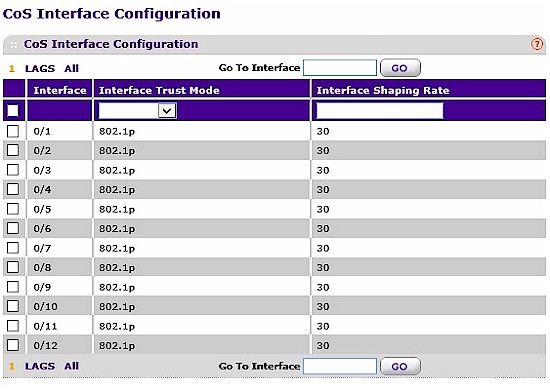Click the Interface Trust Mode column header

[159, 90]
